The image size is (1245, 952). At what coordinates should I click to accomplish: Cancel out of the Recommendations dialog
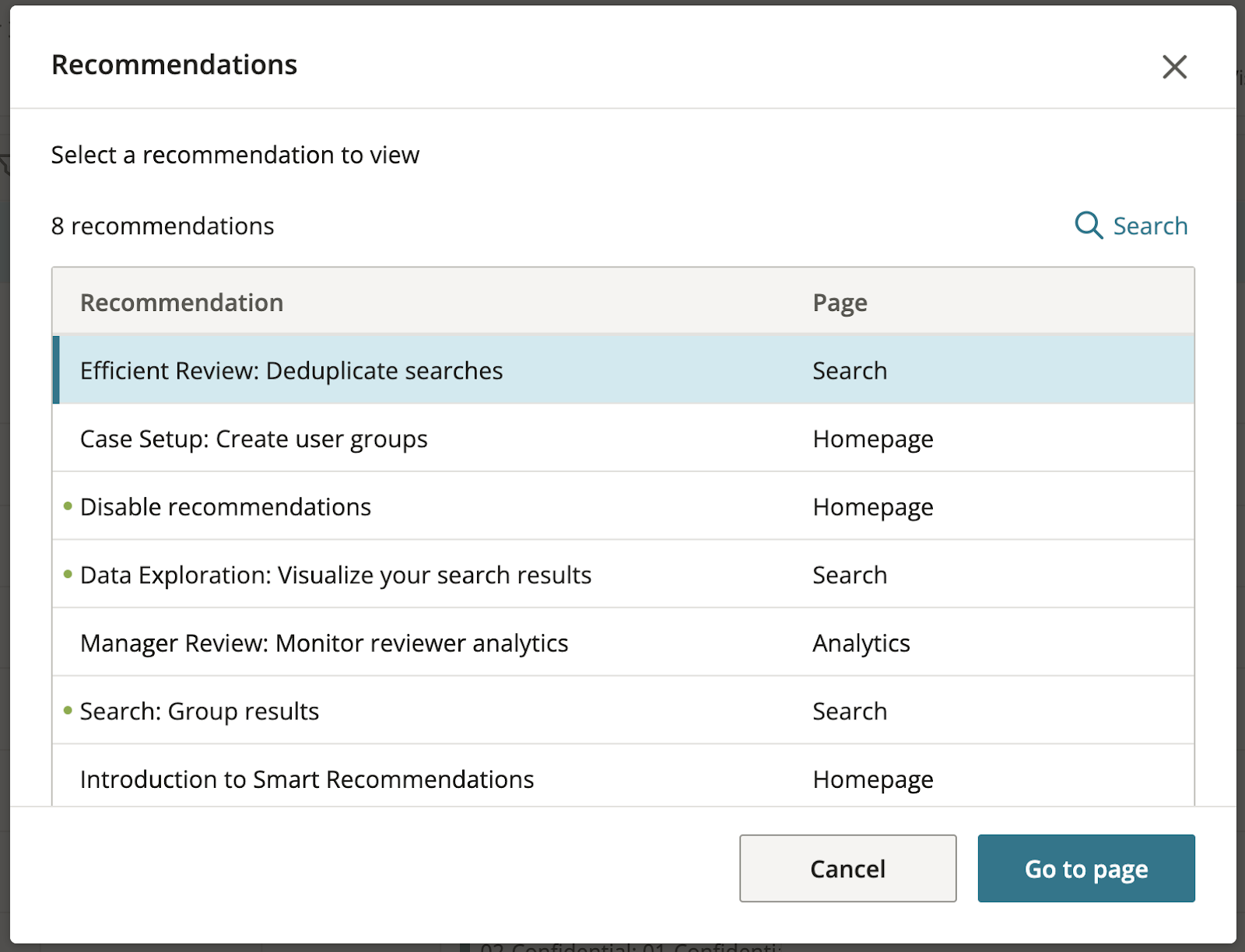pos(847,868)
